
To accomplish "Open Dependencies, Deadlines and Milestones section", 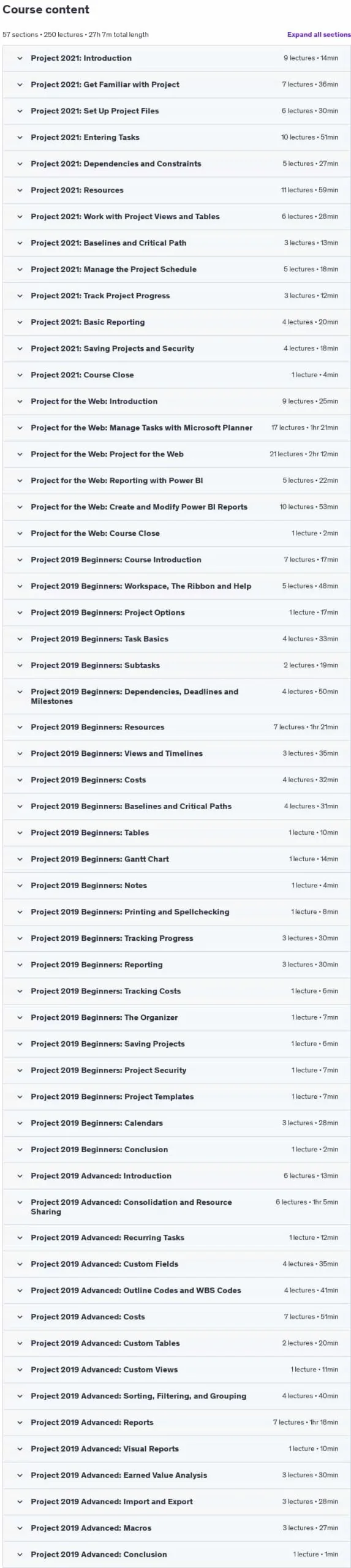I will click(x=176, y=696).
